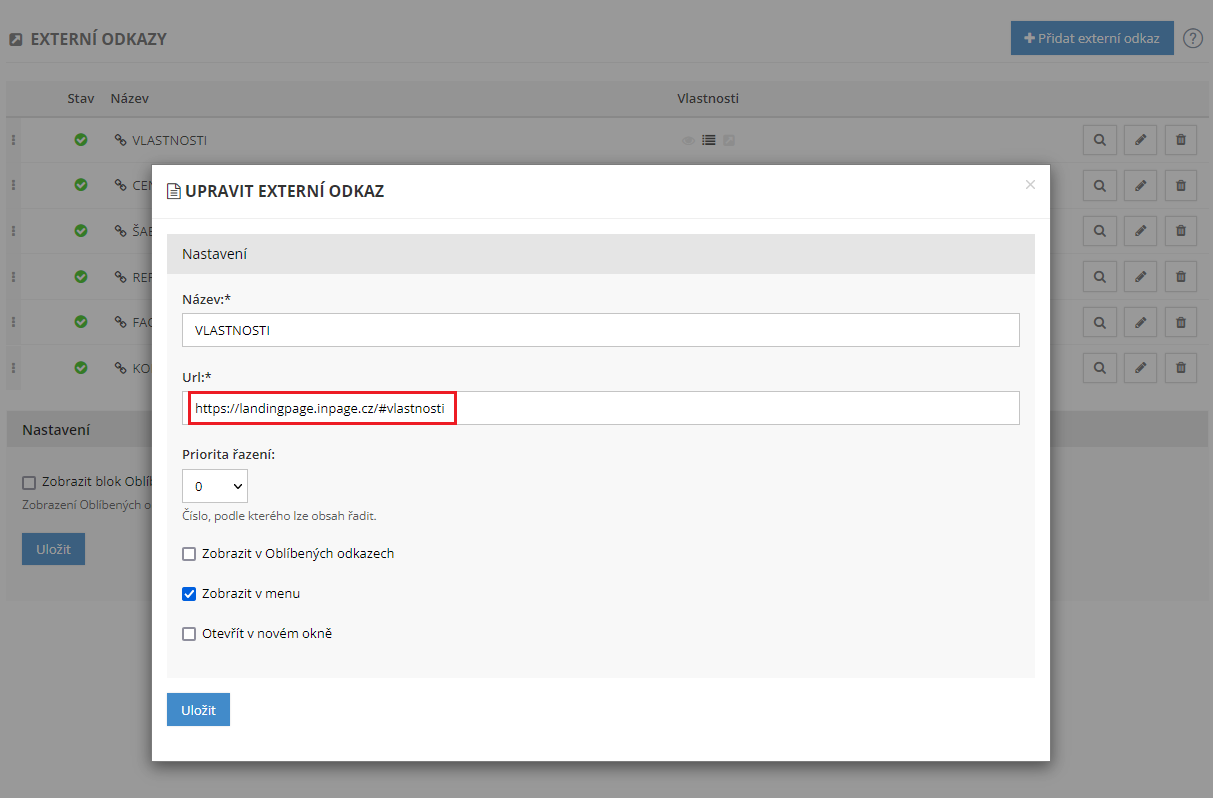Click Přidat externí odkaz button
The height and width of the screenshot is (798, 1213).
(x=1091, y=38)
